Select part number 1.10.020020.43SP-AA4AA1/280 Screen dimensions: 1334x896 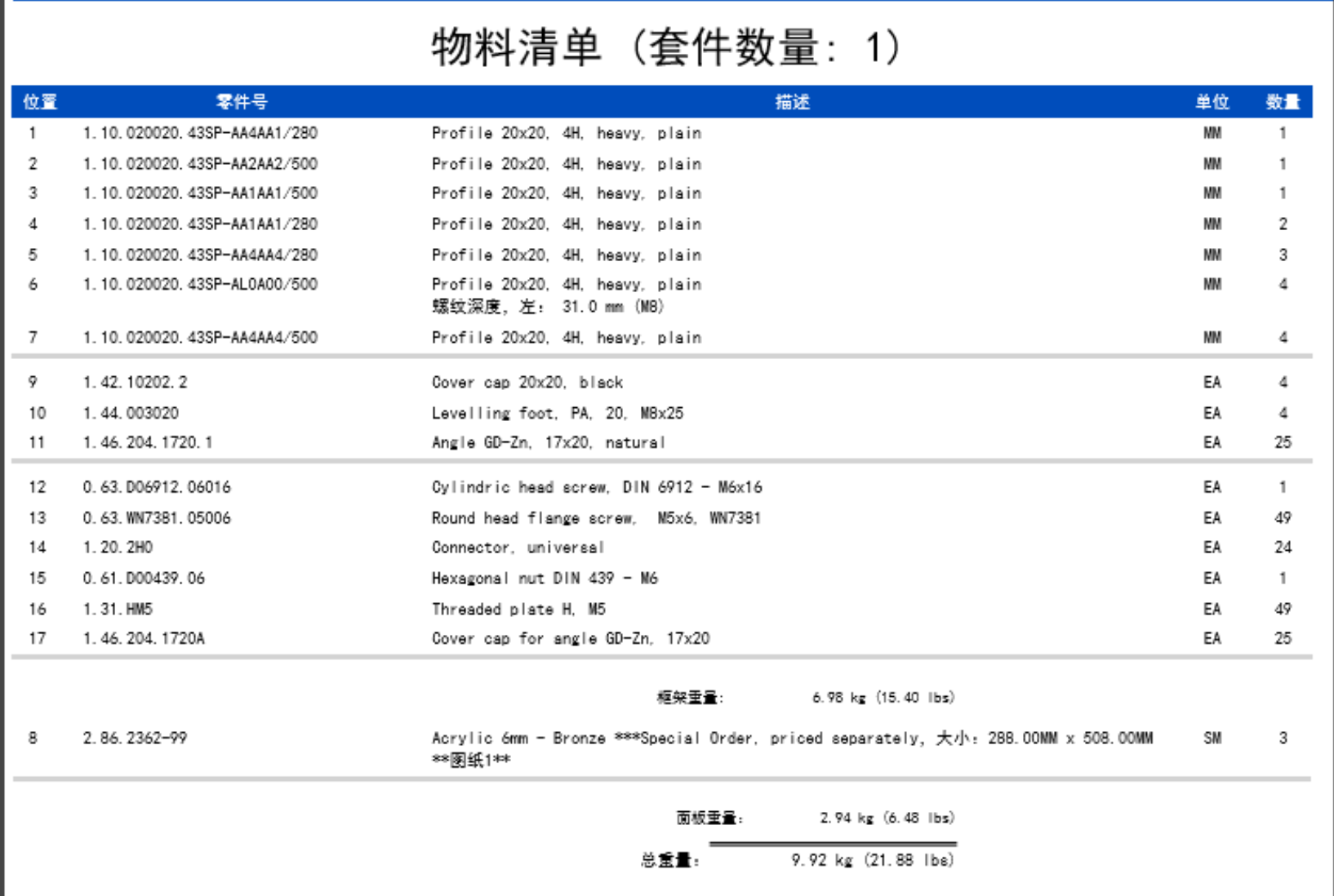point(200,133)
